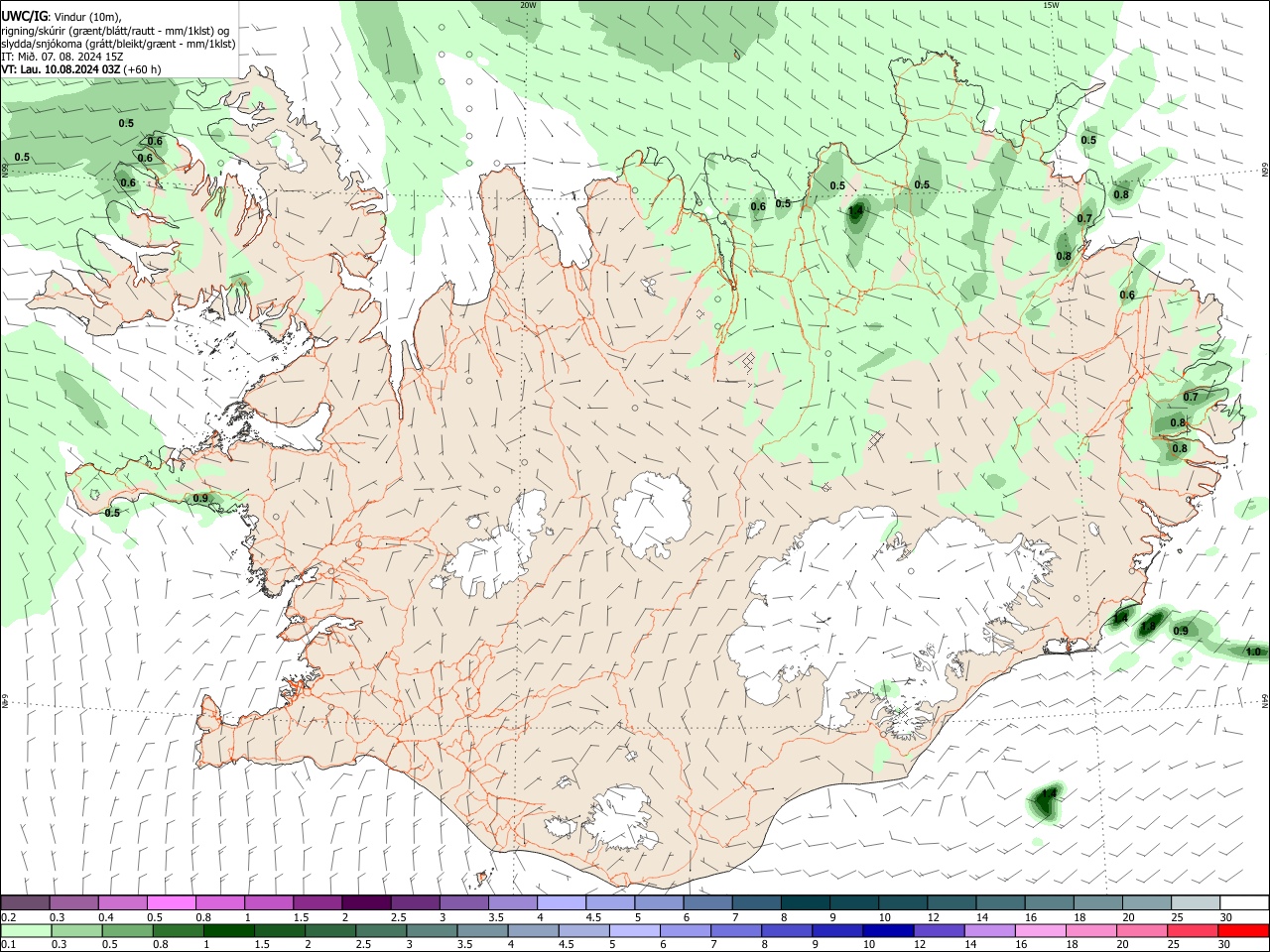Click the 'slydda/snjókoma' legend description line
This screenshot has height=952, width=1270.
tap(118, 44)
